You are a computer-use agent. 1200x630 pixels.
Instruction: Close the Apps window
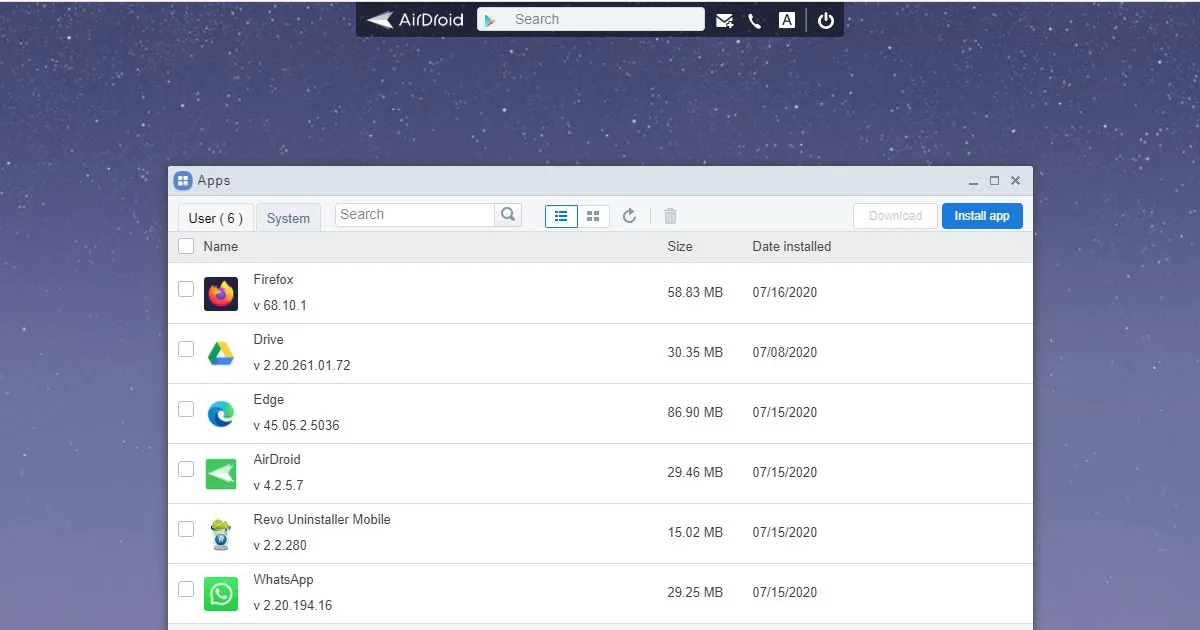[x=1015, y=181]
